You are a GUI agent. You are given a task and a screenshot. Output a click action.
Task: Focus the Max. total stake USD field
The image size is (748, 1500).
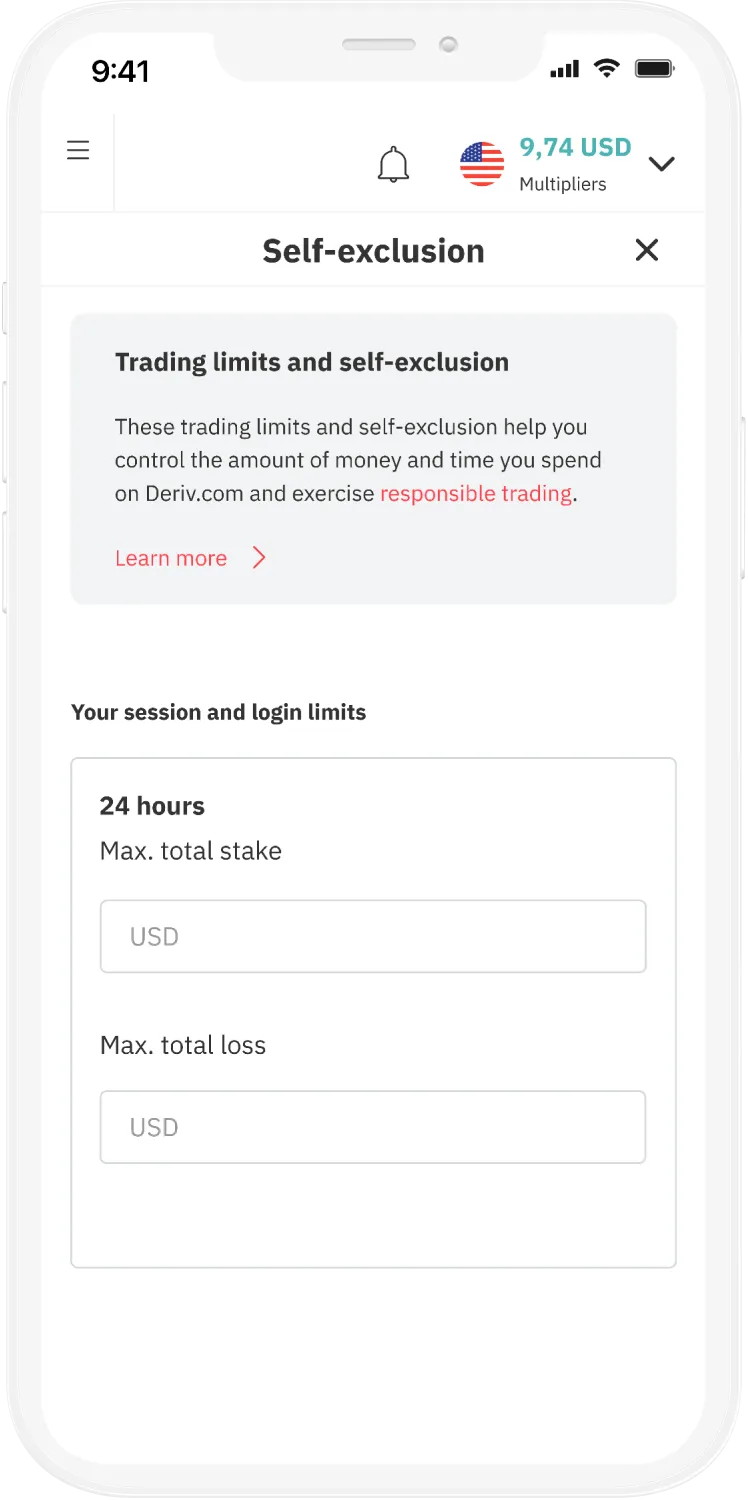[373, 936]
